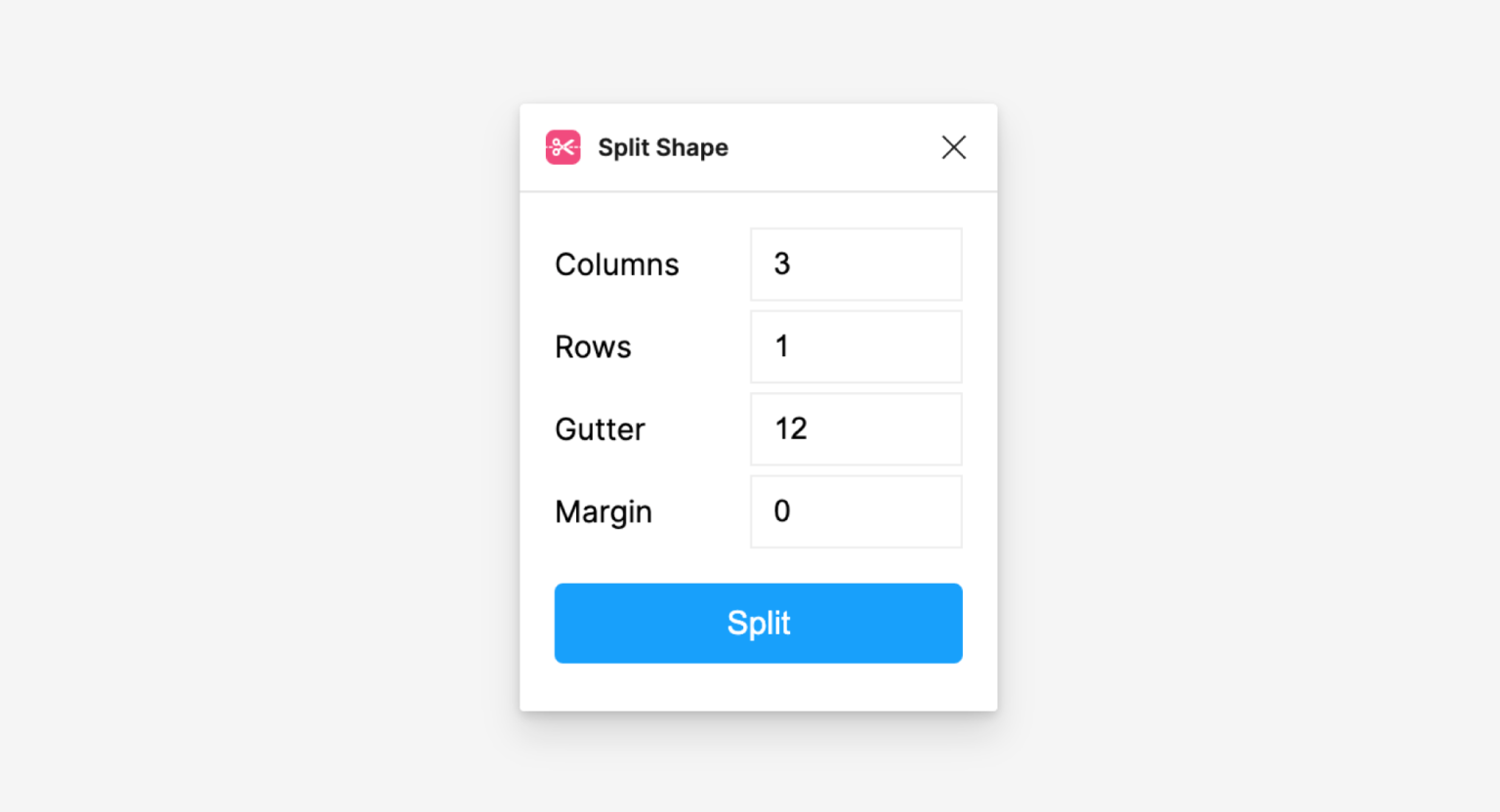Select the Gutter input showing 12

(x=855, y=429)
